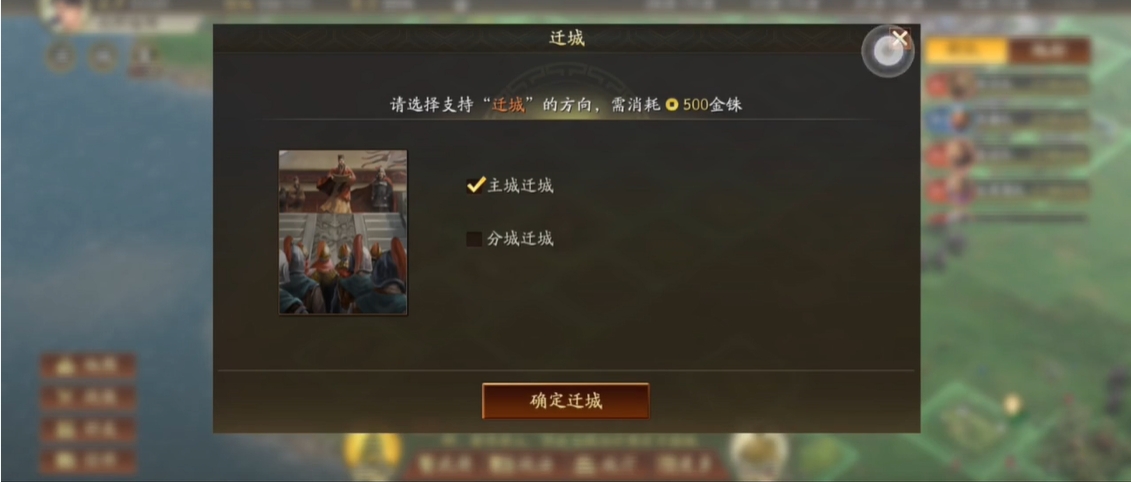Confirm with the 确定迁城 button
This screenshot has height=482, width=1131.
click(566, 401)
